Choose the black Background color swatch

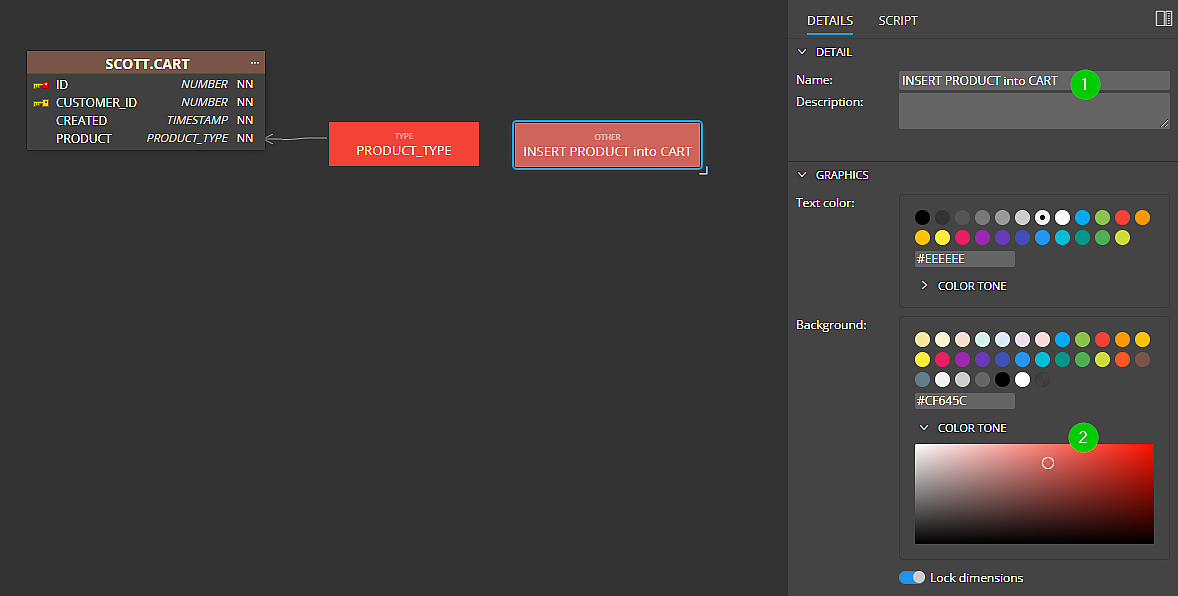(x=1002, y=380)
